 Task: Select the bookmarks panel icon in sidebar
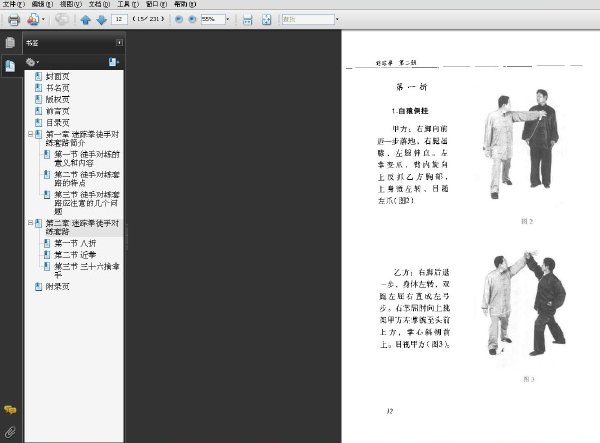click(x=10, y=66)
